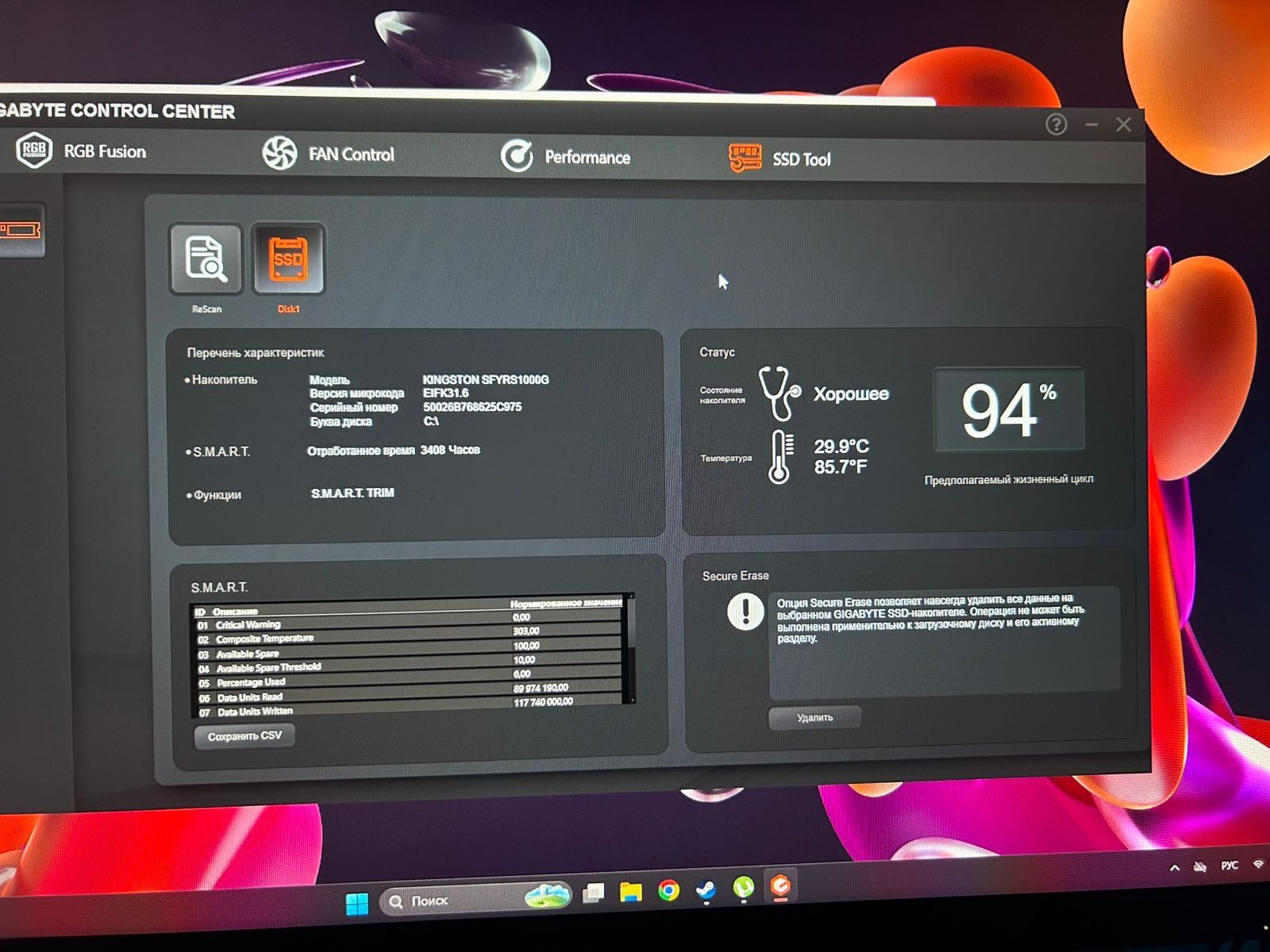Click the Сохранить CSV button
Screen dimensions: 1270x952
[x=244, y=736]
